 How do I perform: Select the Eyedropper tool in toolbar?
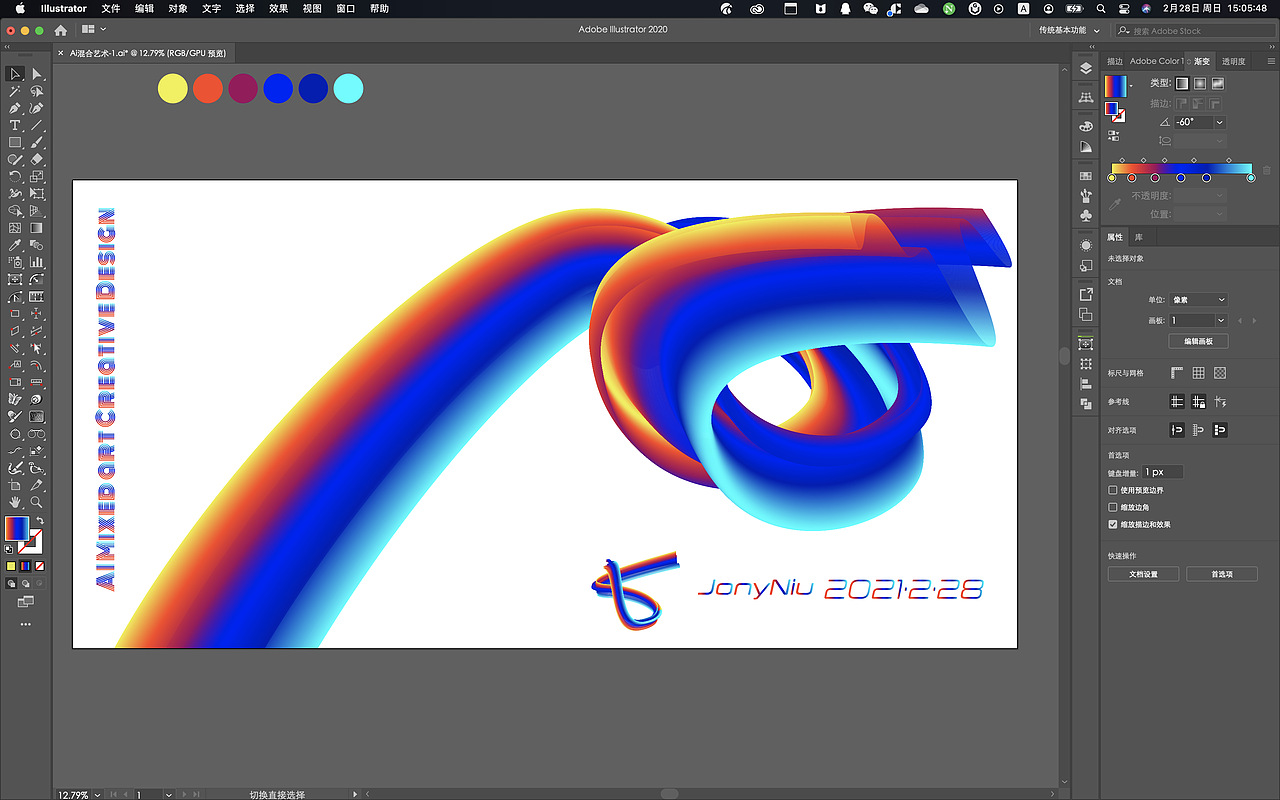click(15, 245)
